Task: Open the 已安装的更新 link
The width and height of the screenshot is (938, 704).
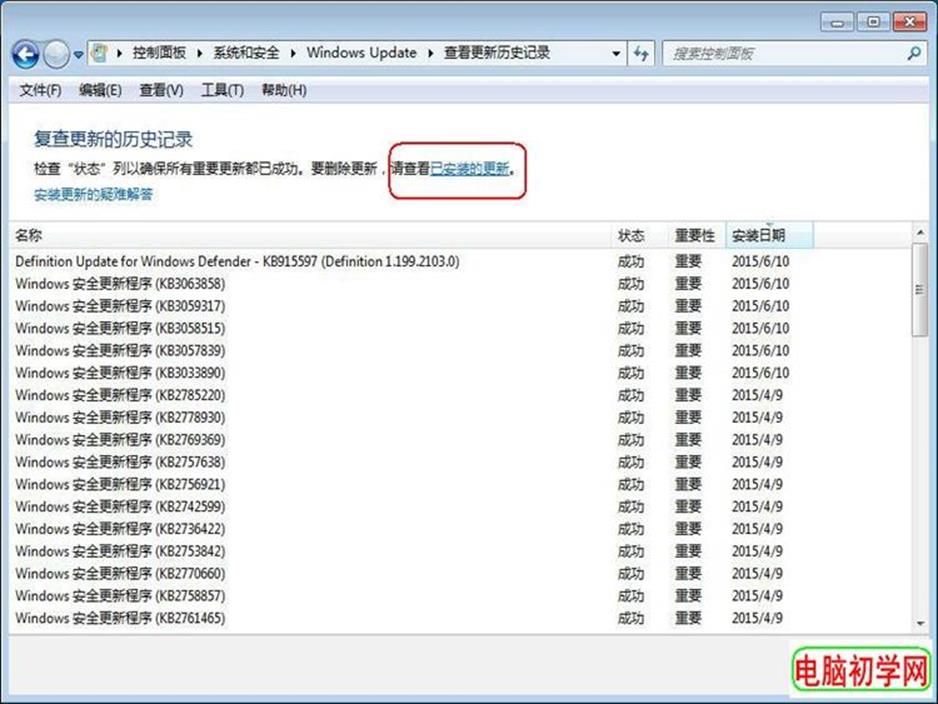Action: 470,169
